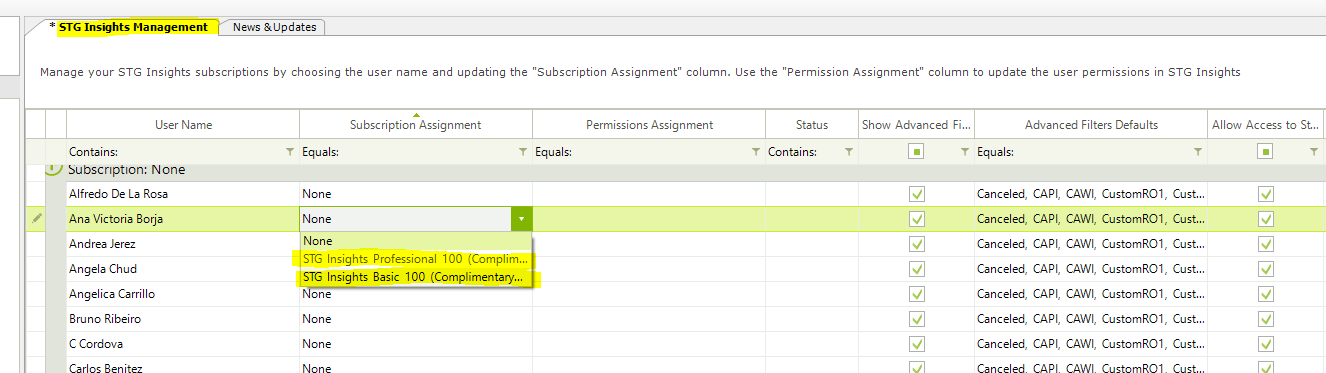
Task: Toggle Allow Access checkbox for Andrea Jerez row
Action: pyautogui.click(x=1266, y=243)
